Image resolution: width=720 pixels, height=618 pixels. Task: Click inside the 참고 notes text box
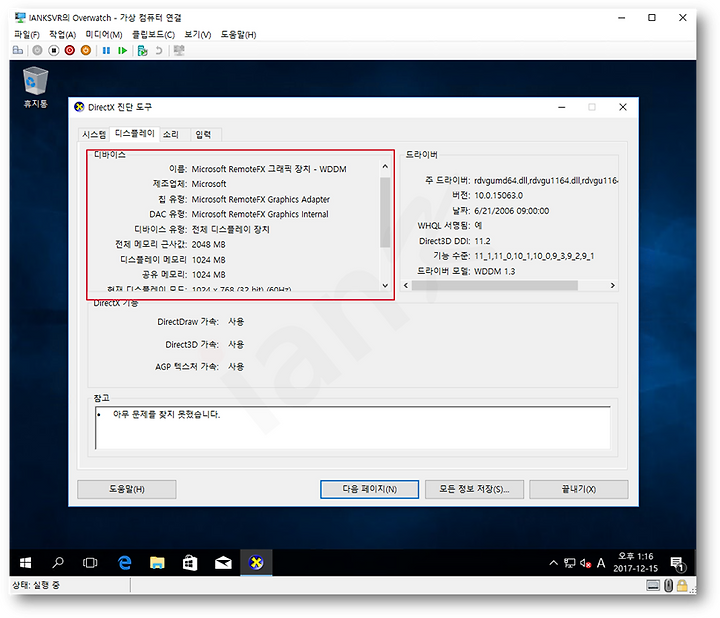point(353,427)
